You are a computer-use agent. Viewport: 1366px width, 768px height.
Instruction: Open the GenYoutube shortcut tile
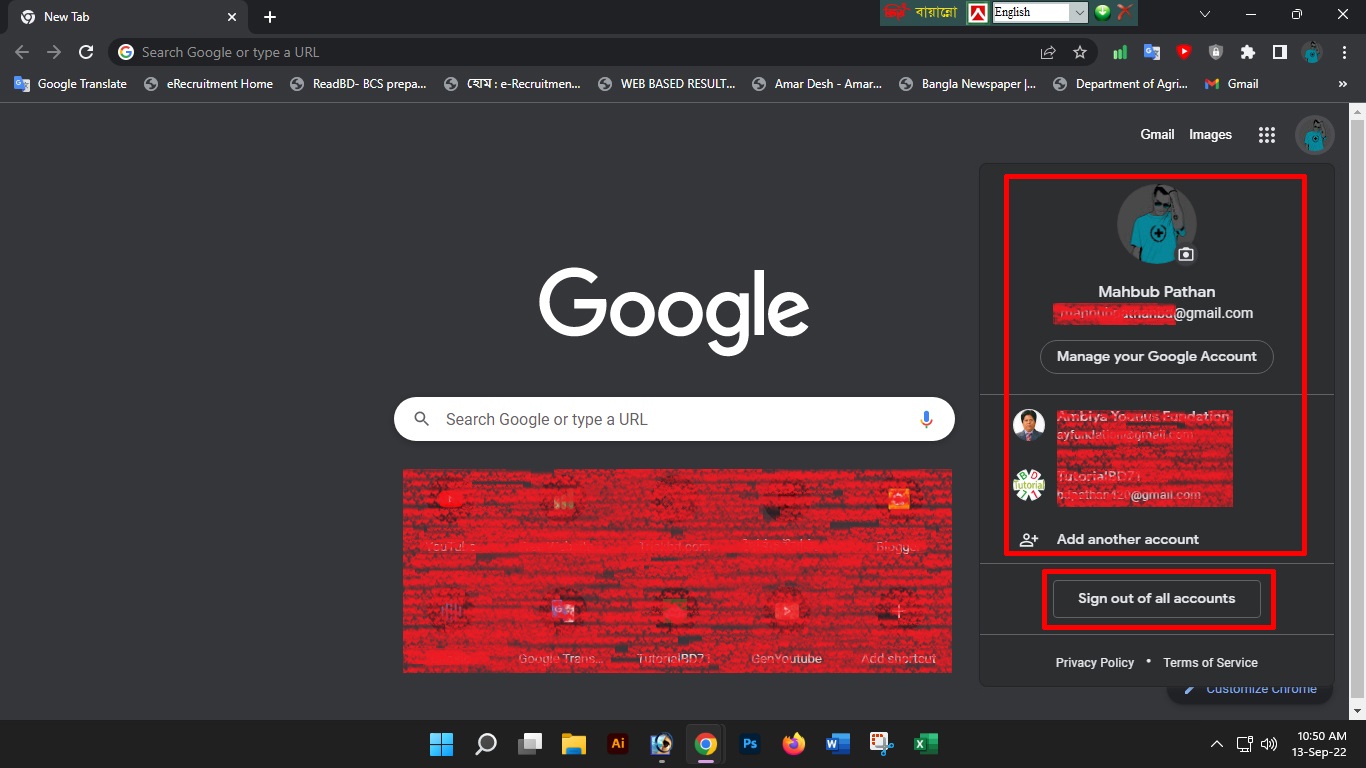pyautogui.click(x=786, y=628)
